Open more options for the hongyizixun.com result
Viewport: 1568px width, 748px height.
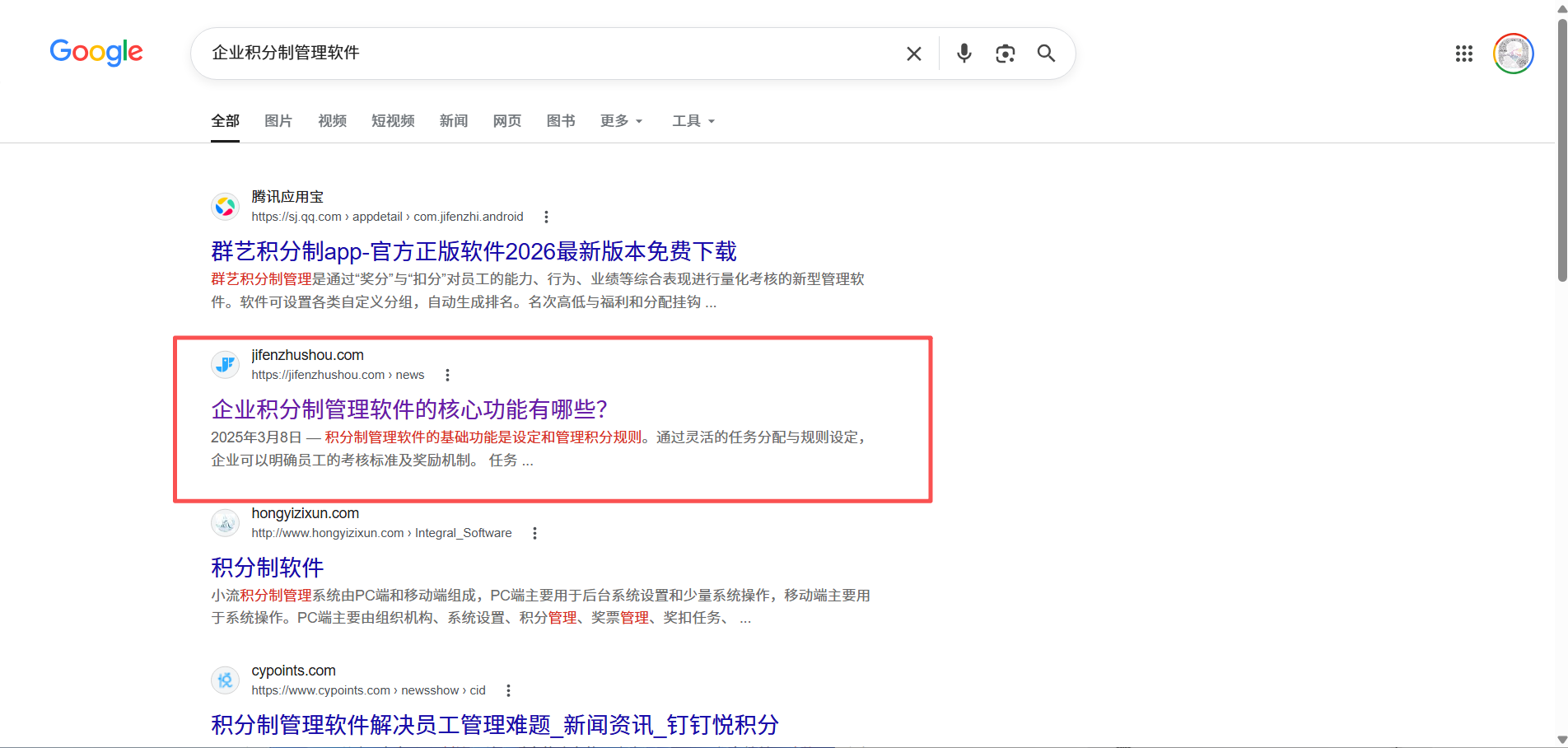point(534,533)
